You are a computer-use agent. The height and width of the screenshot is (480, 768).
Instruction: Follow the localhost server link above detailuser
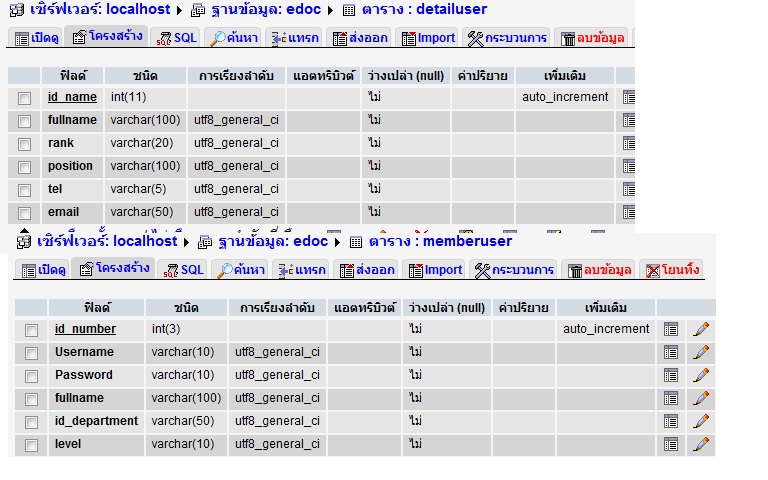(x=100, y=9)
